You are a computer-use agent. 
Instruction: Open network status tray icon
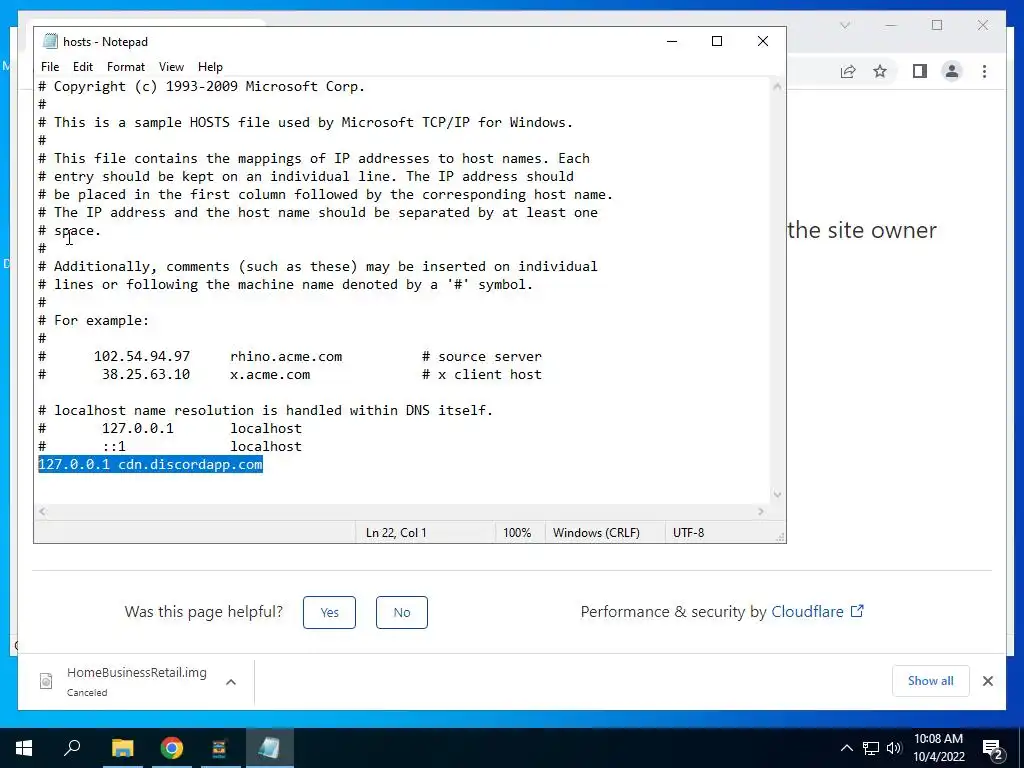pos(871,748)
